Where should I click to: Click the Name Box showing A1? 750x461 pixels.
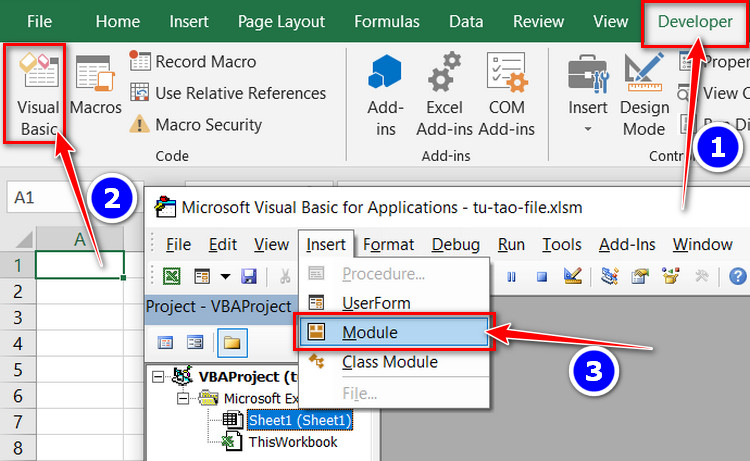48,197
